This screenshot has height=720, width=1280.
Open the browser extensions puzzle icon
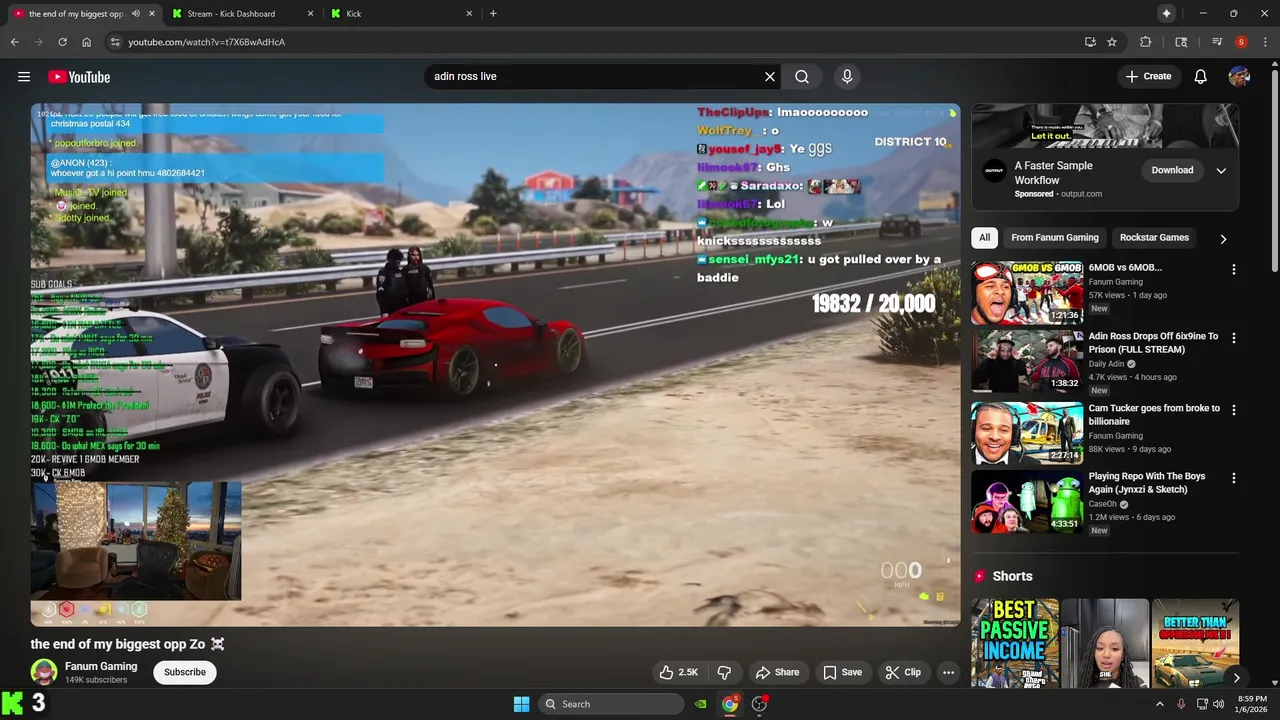[x=1146, y=42]
